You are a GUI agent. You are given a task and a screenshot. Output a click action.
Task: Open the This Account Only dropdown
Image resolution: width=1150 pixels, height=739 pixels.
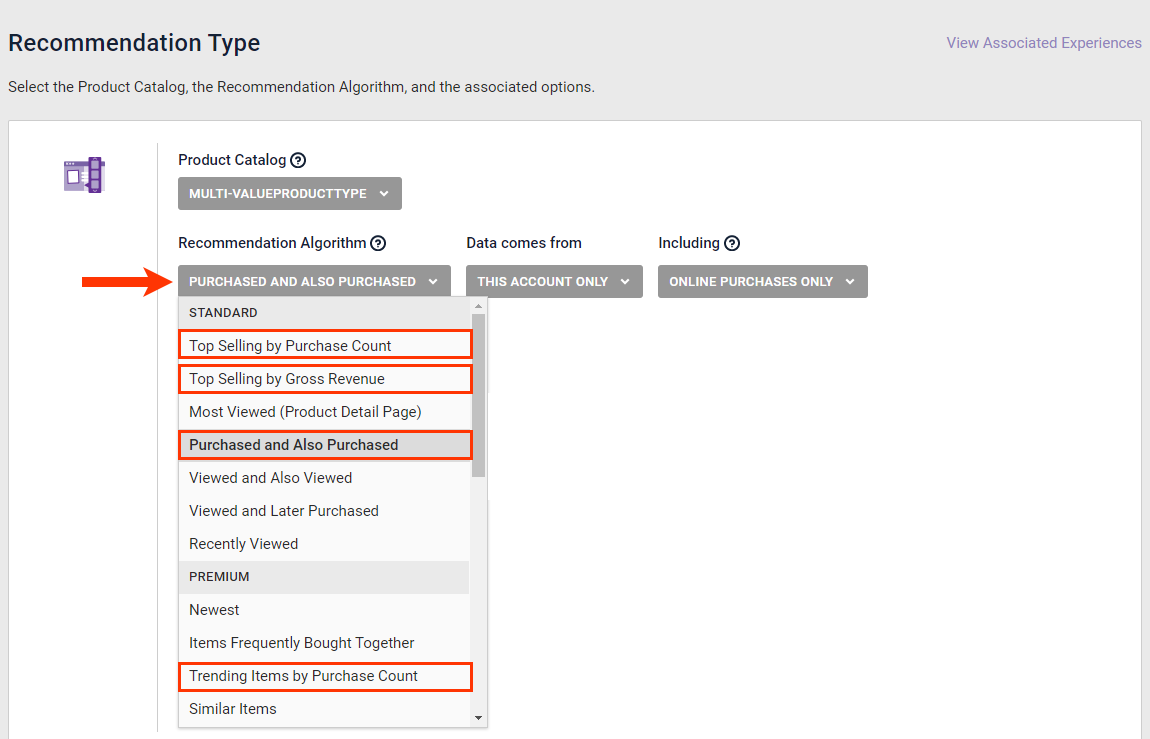click(553, 281)
